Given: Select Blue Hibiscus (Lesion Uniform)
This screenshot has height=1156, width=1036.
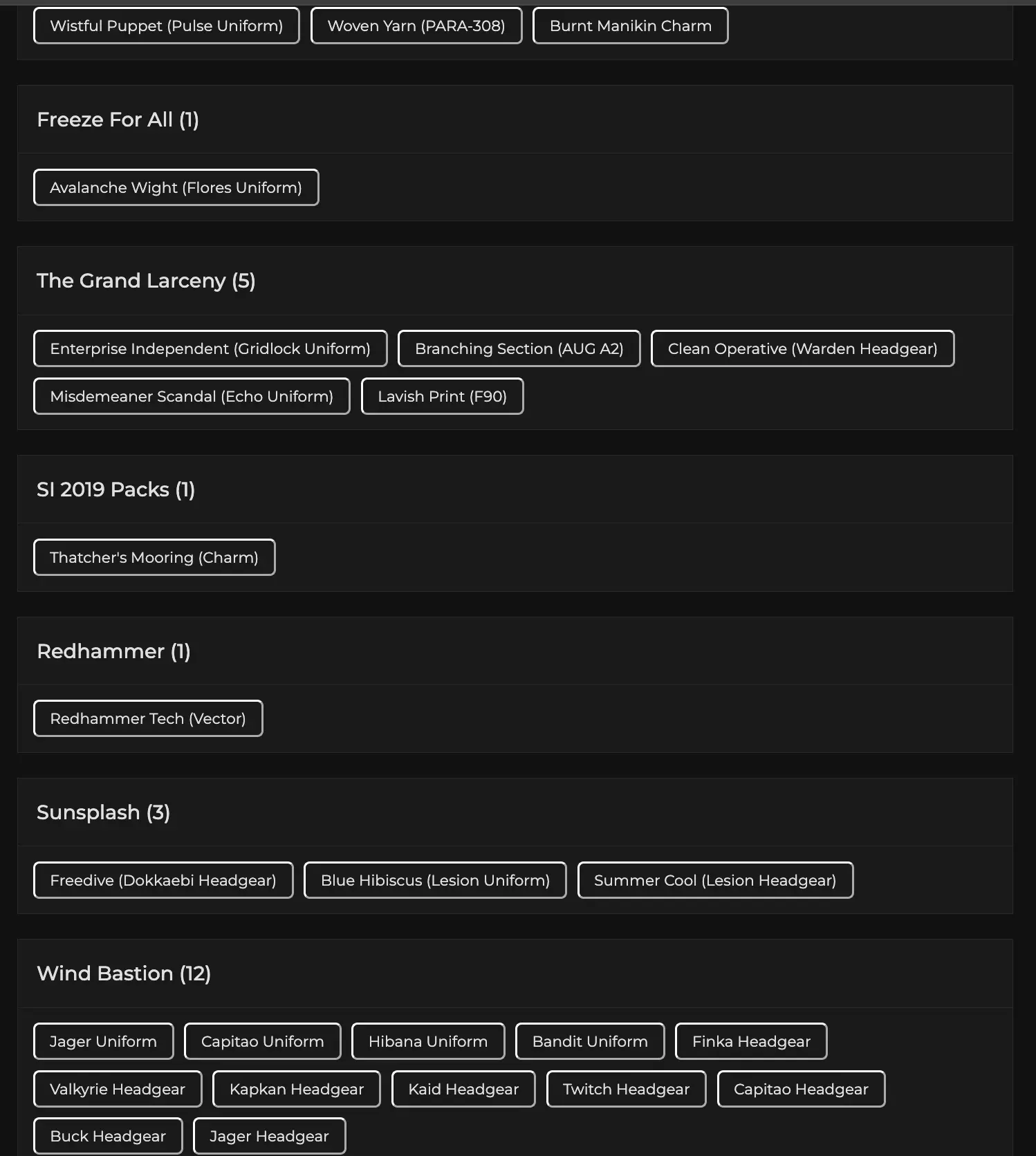Looking at the screenshot, I should point(435,881).
